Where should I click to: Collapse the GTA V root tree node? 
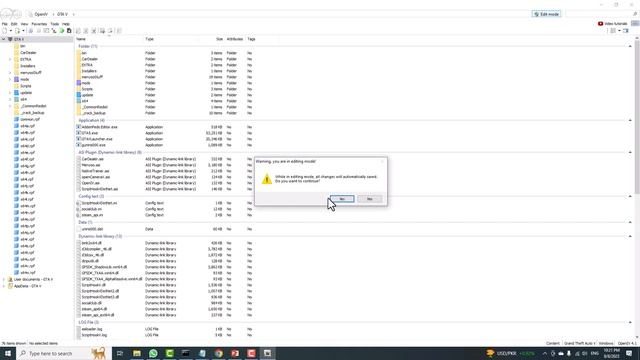4,39
